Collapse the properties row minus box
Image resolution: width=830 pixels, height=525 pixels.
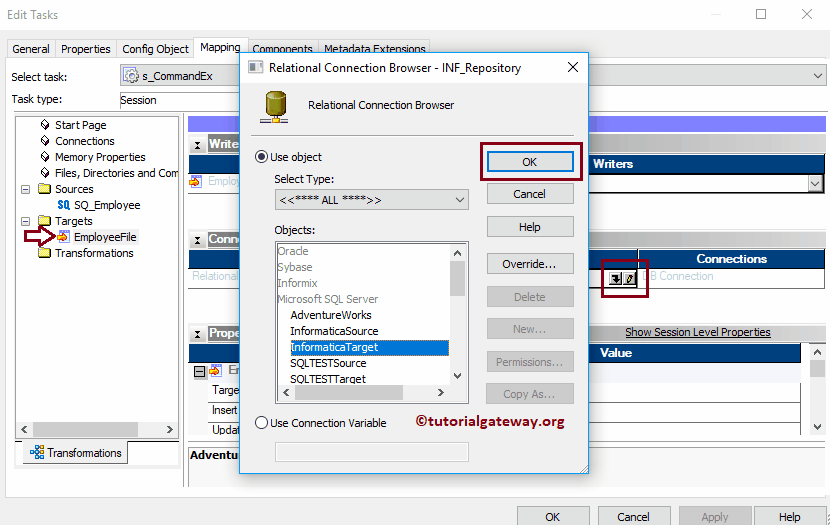(x=200, y=372)
